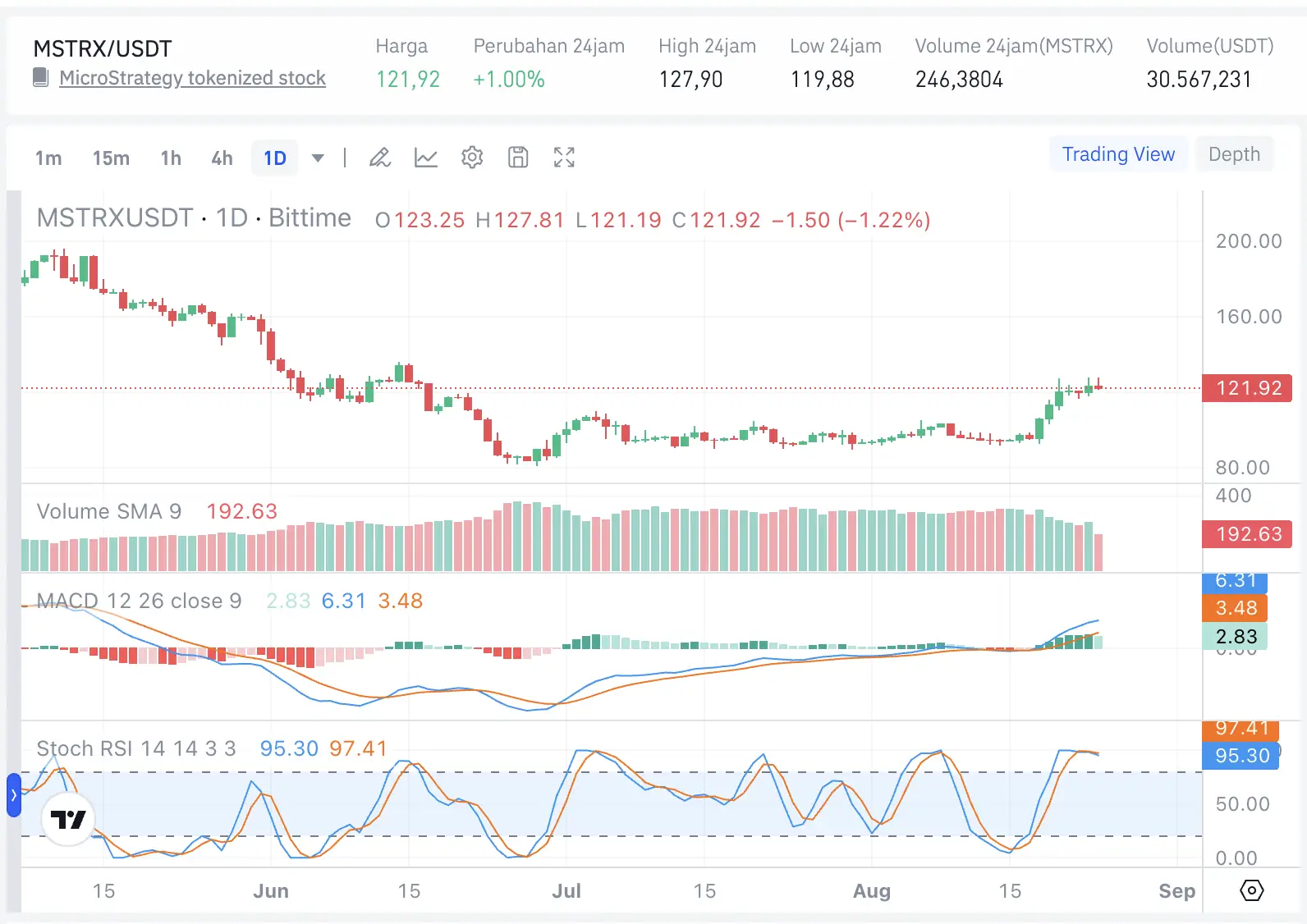Click the Volume SMA 9 indicator label
1307x924 pixels.
pos(109,511)
